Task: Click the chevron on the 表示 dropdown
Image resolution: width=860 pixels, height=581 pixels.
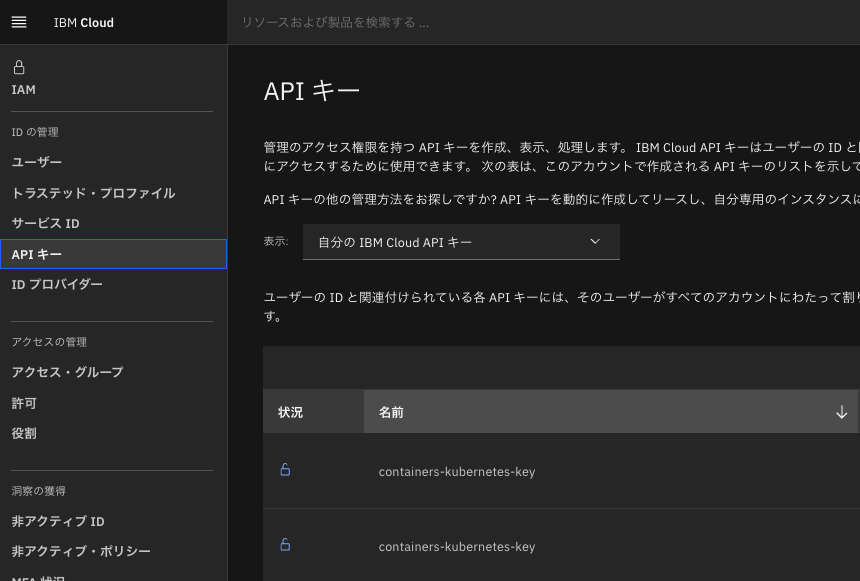Action: [x=595, y=241]
